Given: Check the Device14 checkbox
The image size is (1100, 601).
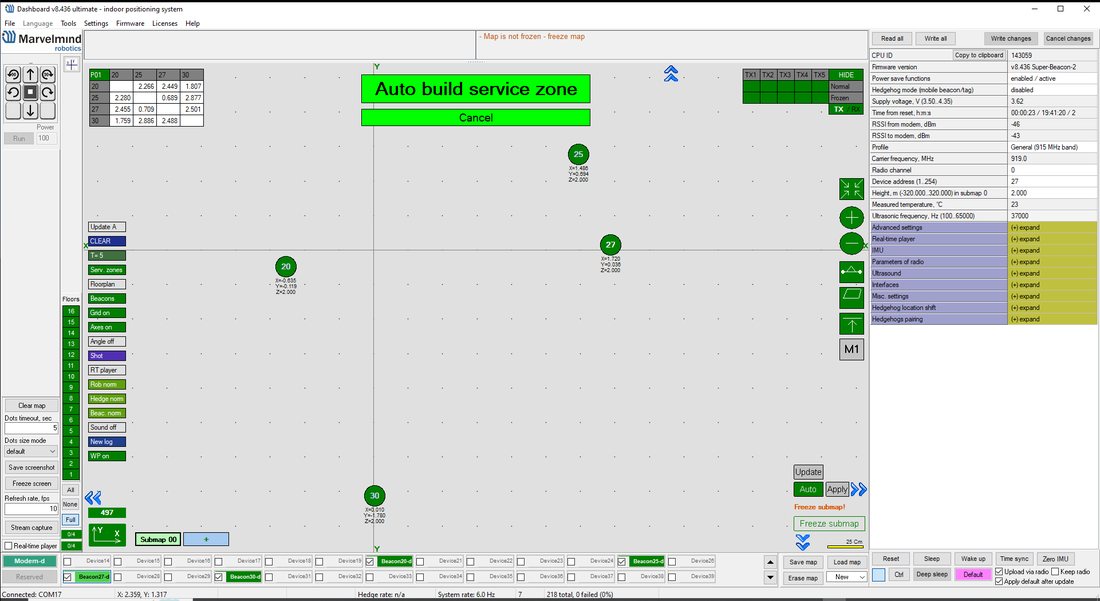Looking at the screenshot, I should [67, 562].
